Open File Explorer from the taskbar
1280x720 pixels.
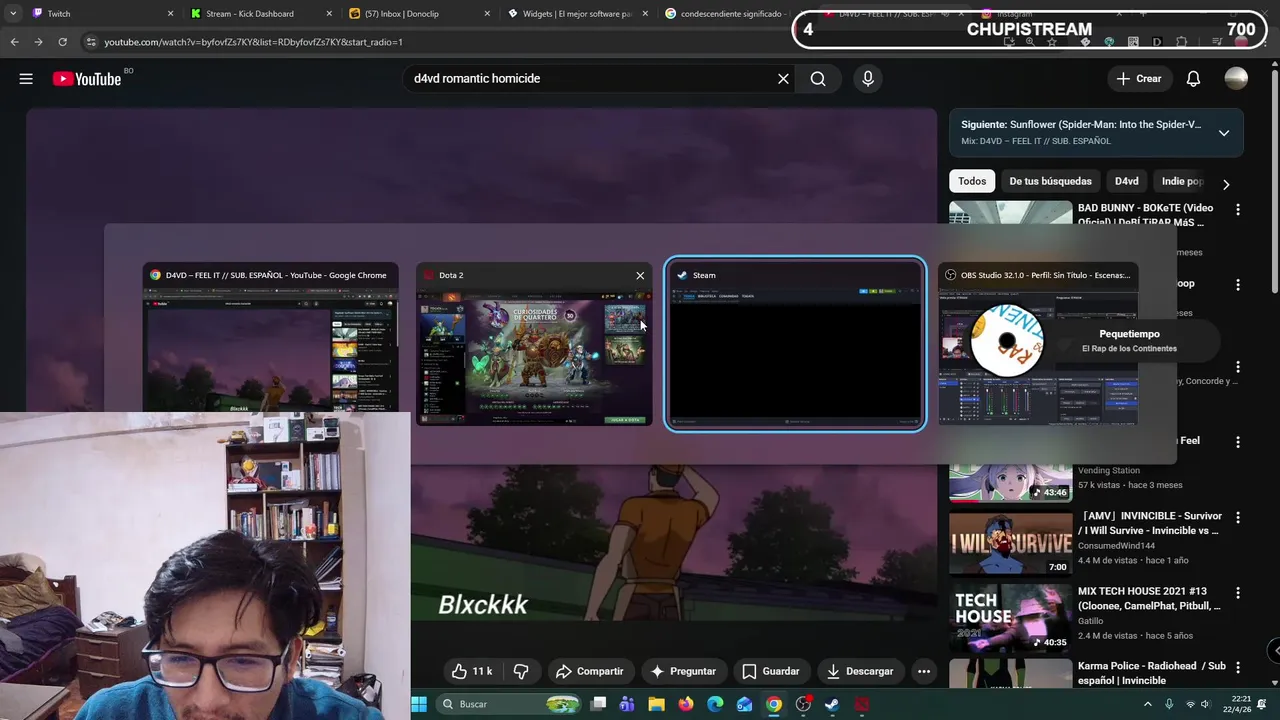pyautogui.click(x=656, y=704)
